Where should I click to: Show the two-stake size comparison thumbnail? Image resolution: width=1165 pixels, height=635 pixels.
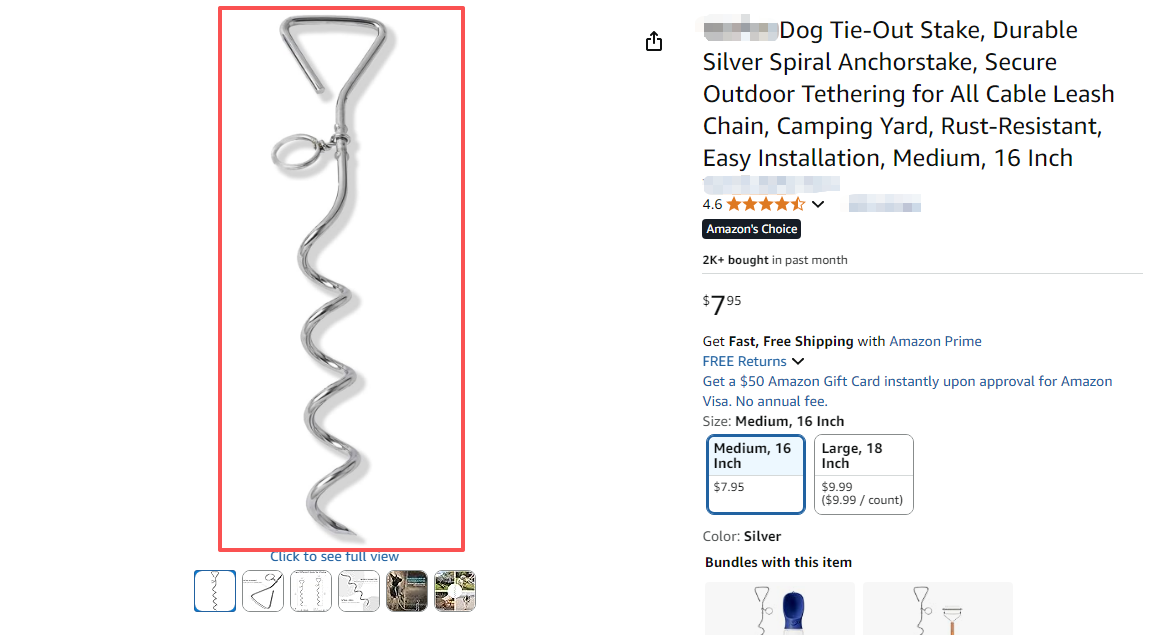click(311, 591)
